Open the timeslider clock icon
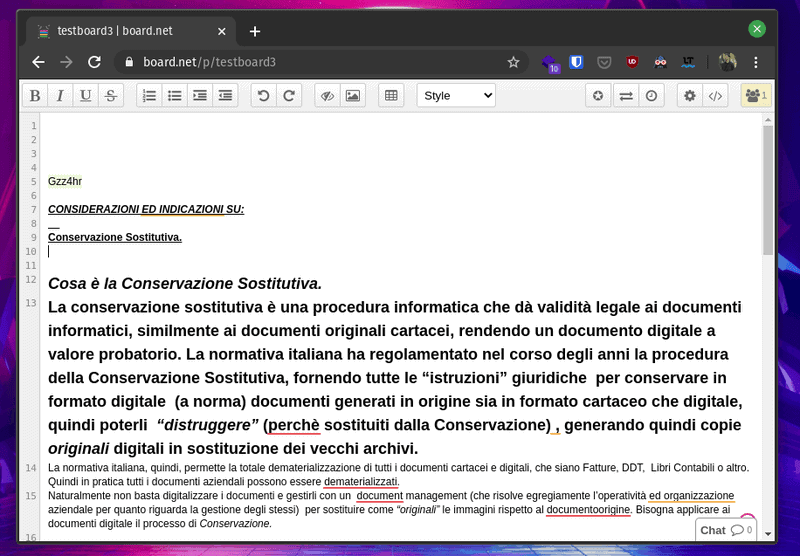Image resolution: width=800 pixels, height=556 pixels. [651, 96]
